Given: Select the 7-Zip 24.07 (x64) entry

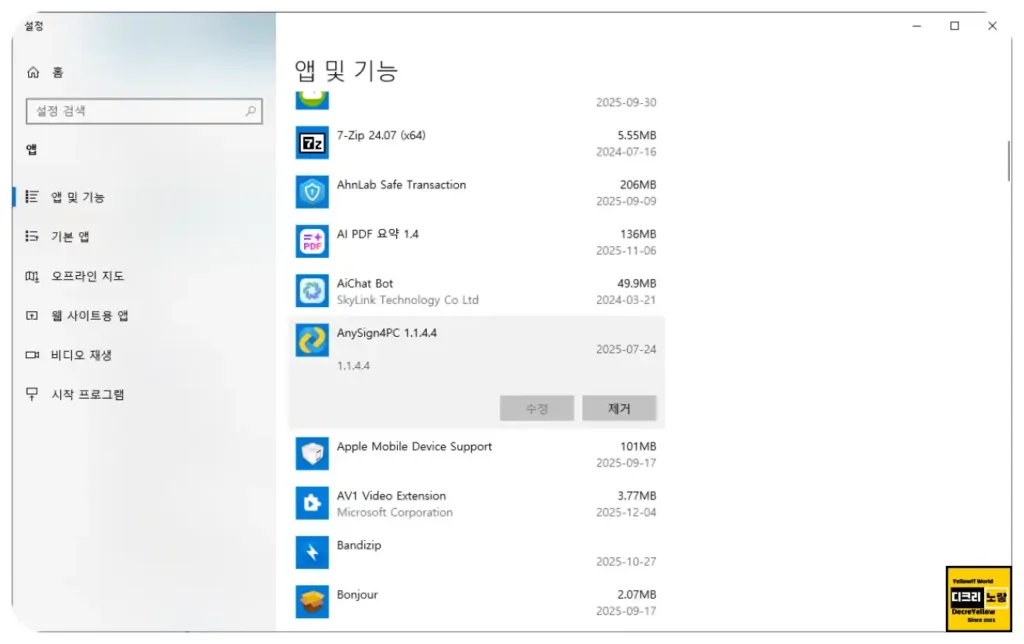Looking at the screenshot, I should (477, 143).
